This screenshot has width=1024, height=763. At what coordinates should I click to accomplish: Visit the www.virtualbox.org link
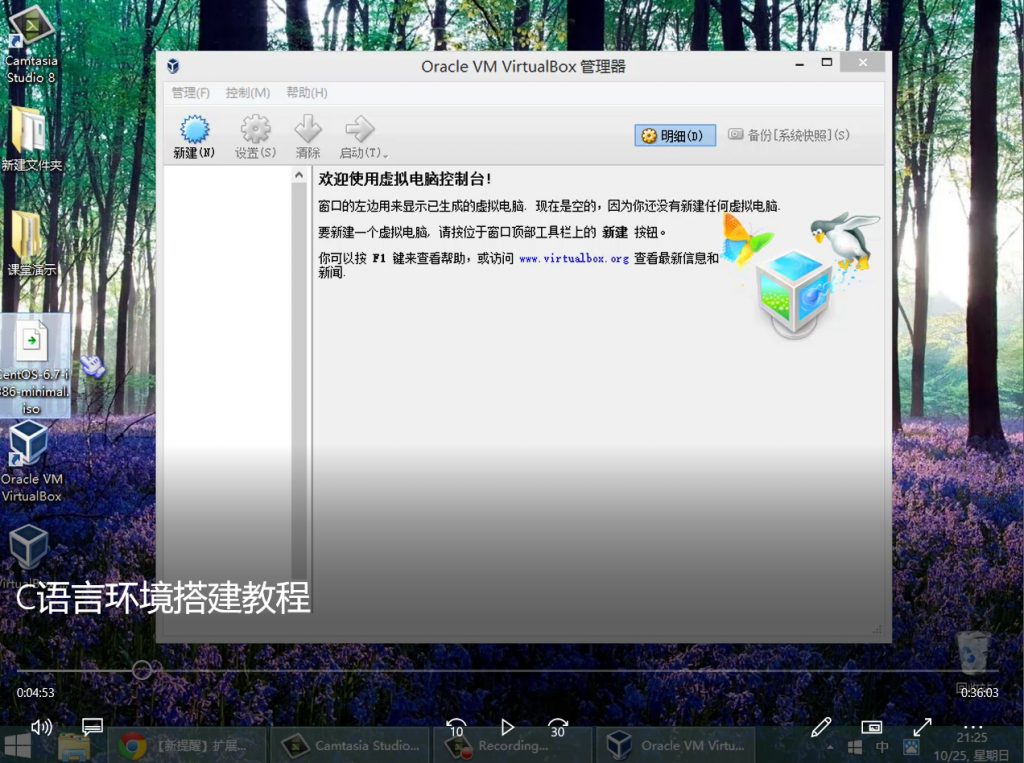coord(574,259)
